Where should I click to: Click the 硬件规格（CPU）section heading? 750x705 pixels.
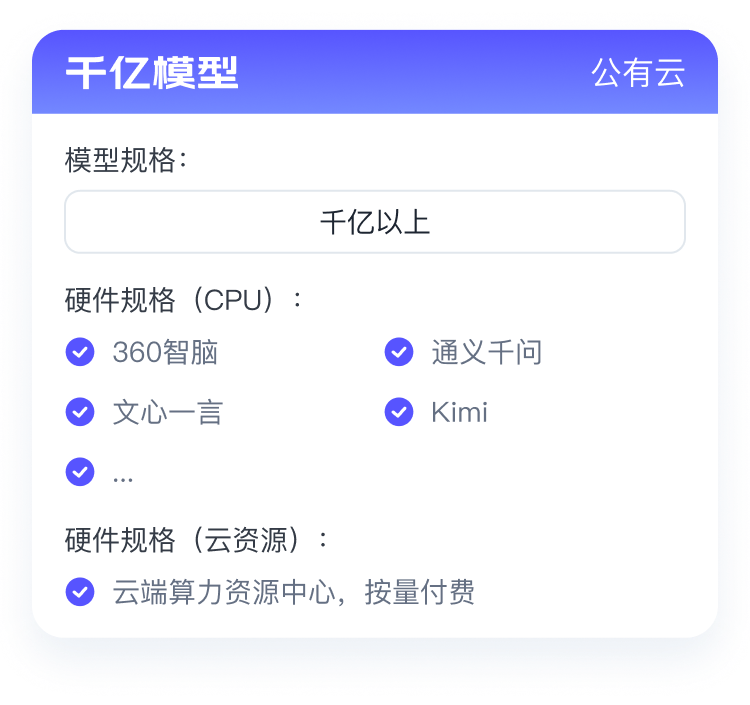tap(183, 300)
